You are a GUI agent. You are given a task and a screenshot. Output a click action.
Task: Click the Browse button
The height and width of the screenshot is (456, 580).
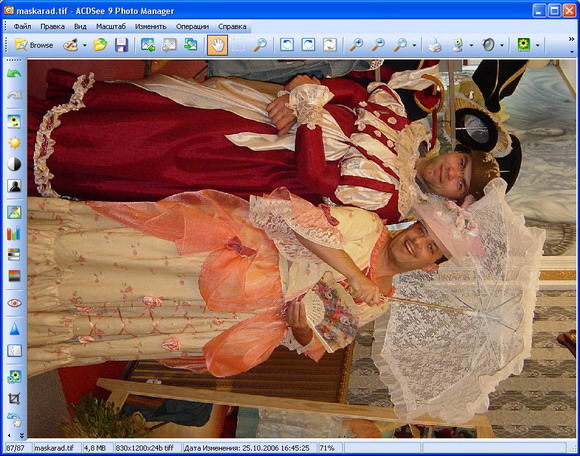(x=34, y=45)
